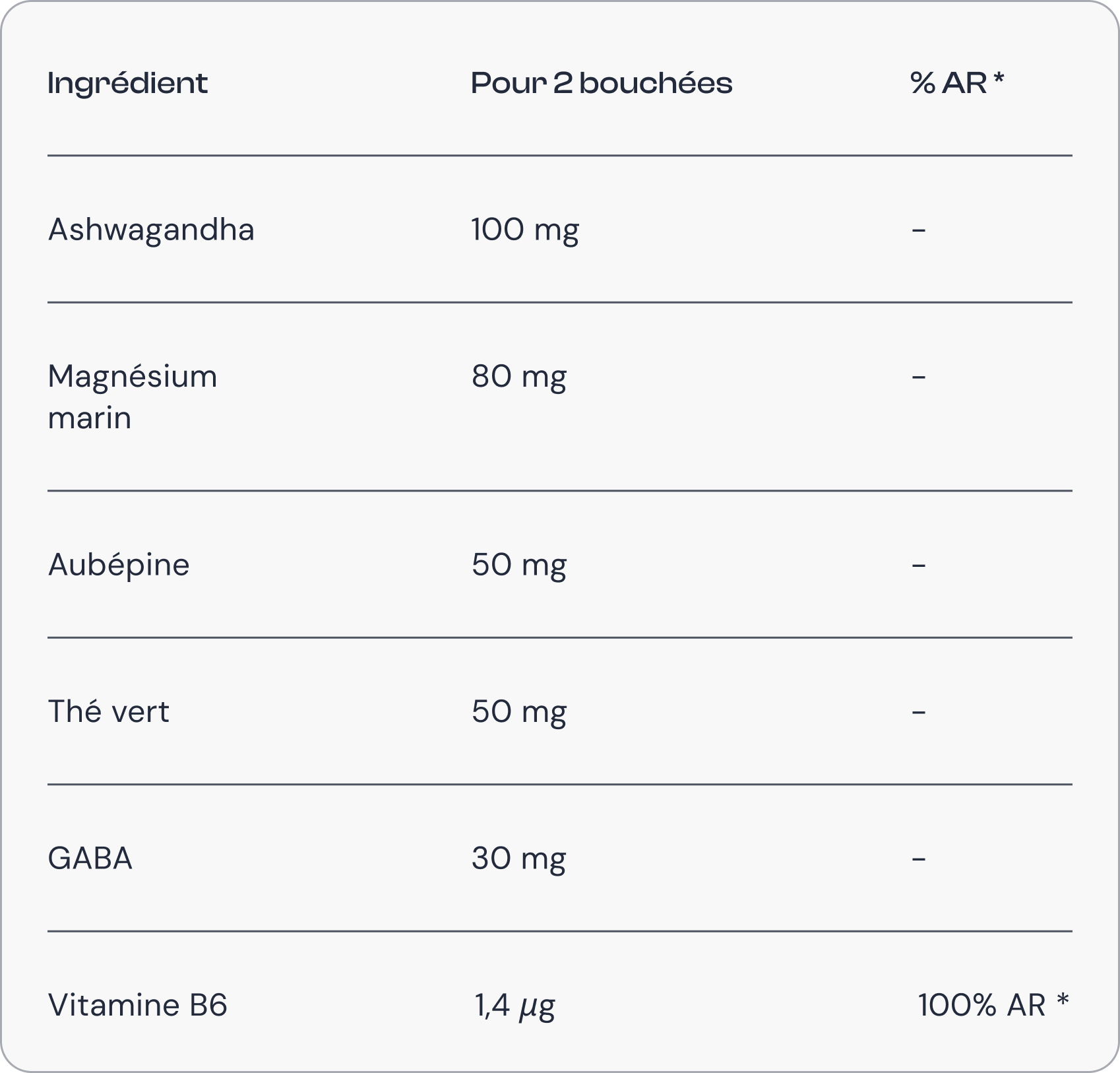Click the Ashwagandha row AR dash
The width and height of the screenshot is (1120, 1073).
919,230
